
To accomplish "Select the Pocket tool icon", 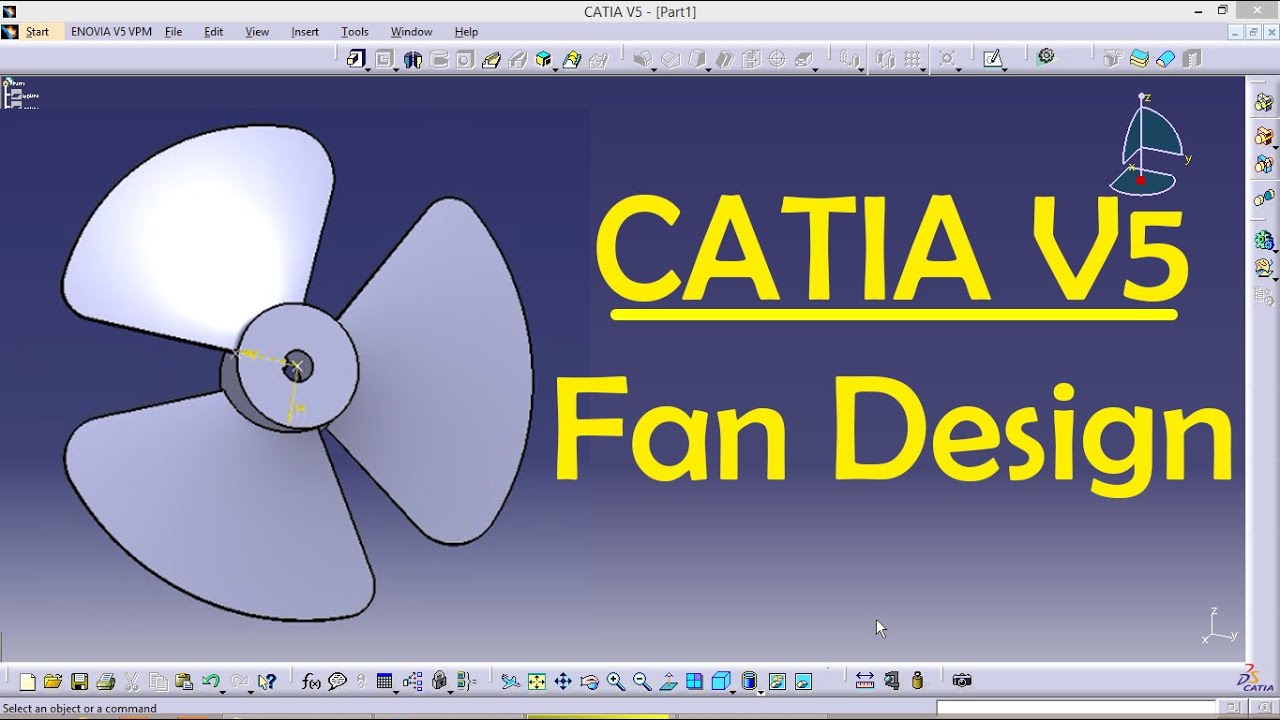I will point(386,59).
